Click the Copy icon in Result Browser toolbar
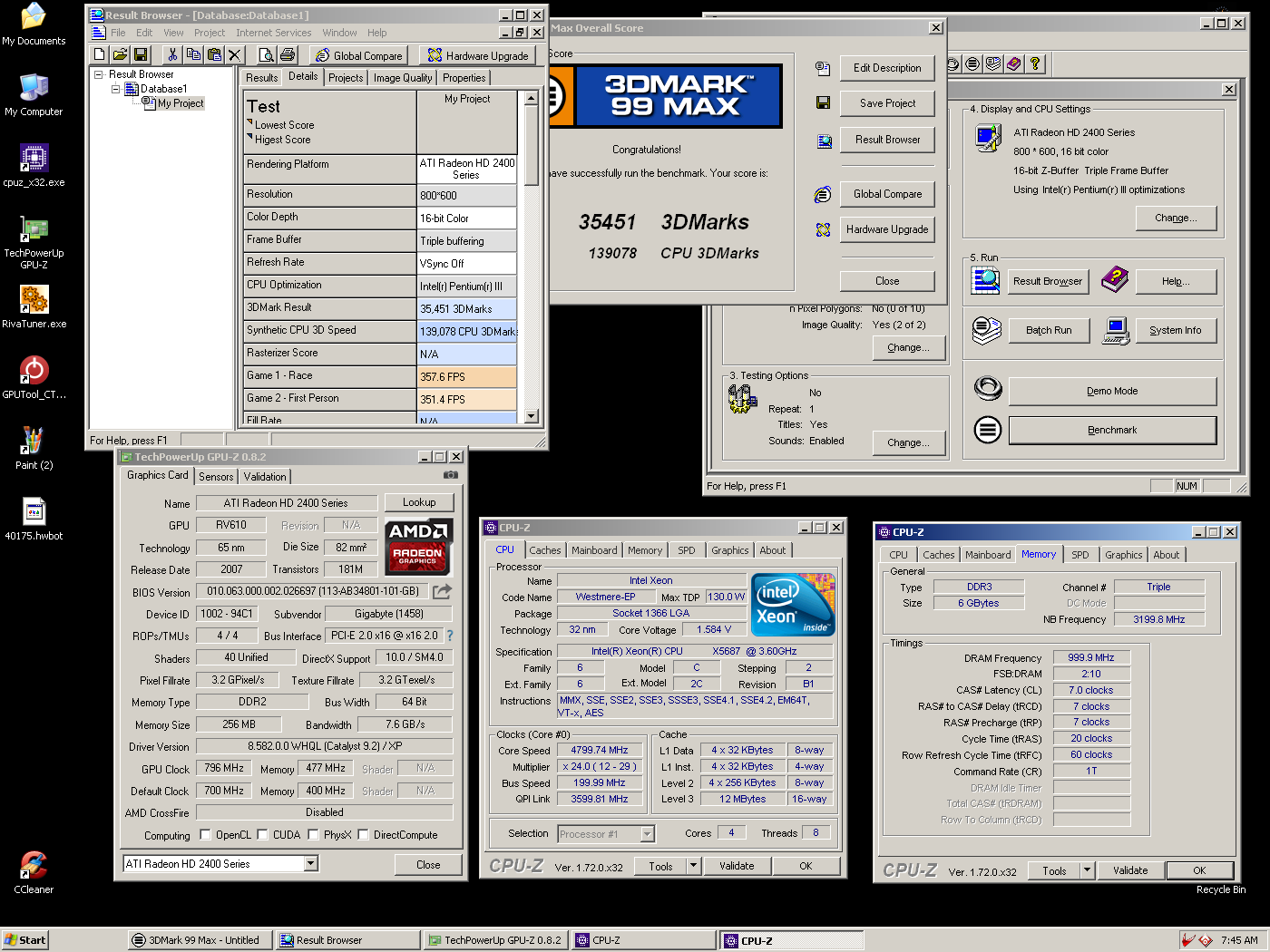1270x952 pixels. click(193, 55)
